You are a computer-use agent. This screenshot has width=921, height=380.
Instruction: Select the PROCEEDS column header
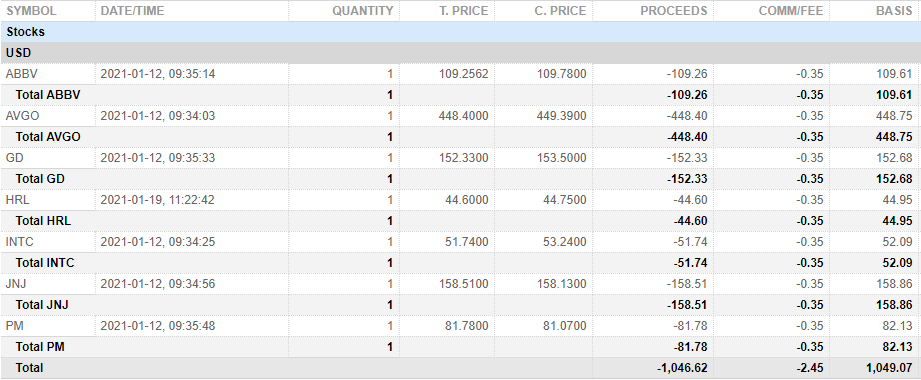pos(674,11)
